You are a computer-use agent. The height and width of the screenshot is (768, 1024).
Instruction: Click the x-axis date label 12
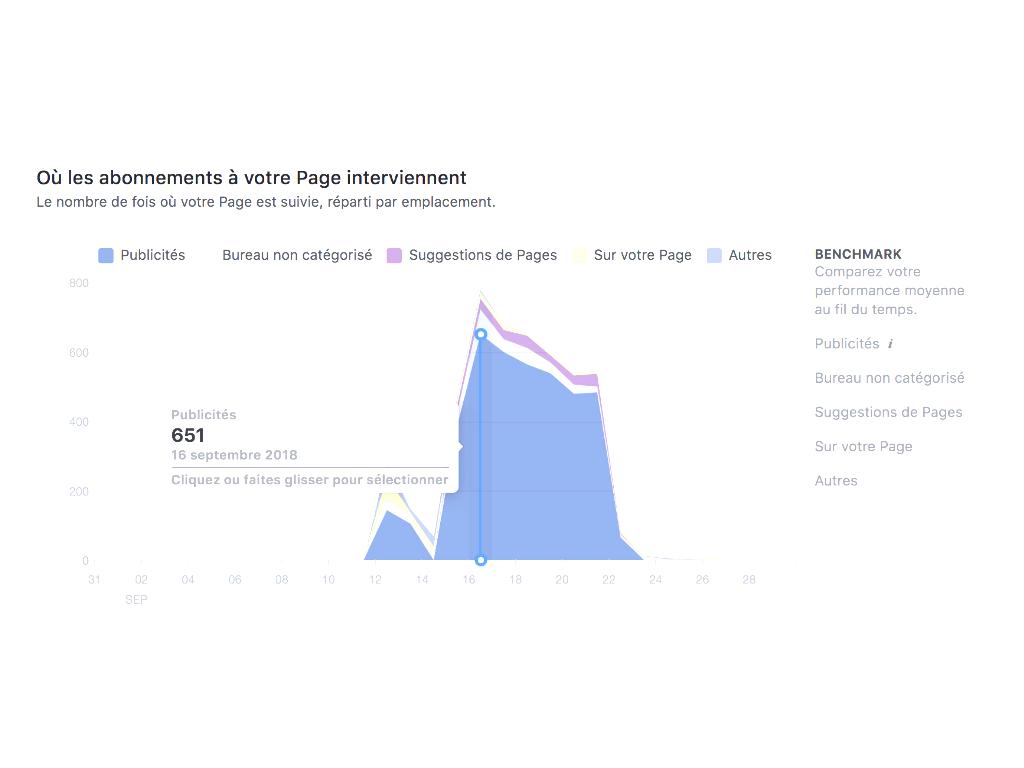click(x=375, y=580)
